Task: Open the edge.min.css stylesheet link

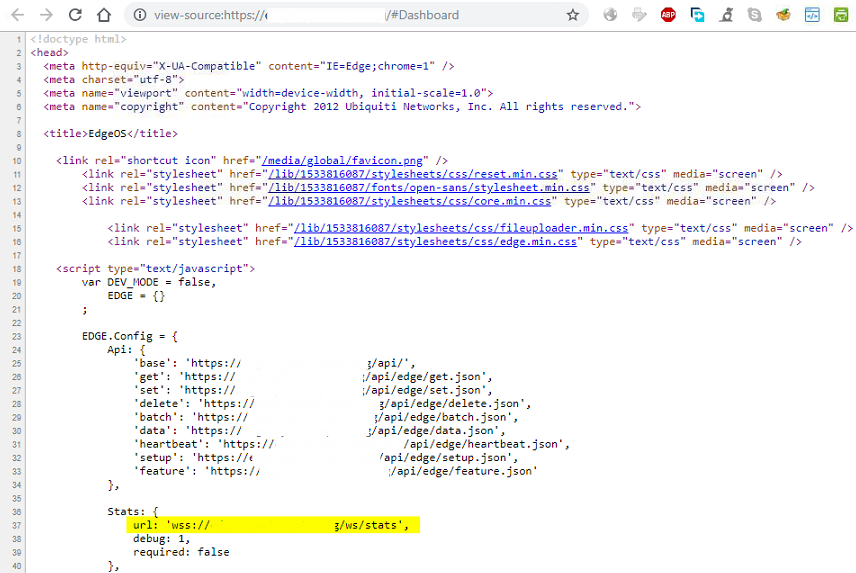Action: (x=435, y=242)
